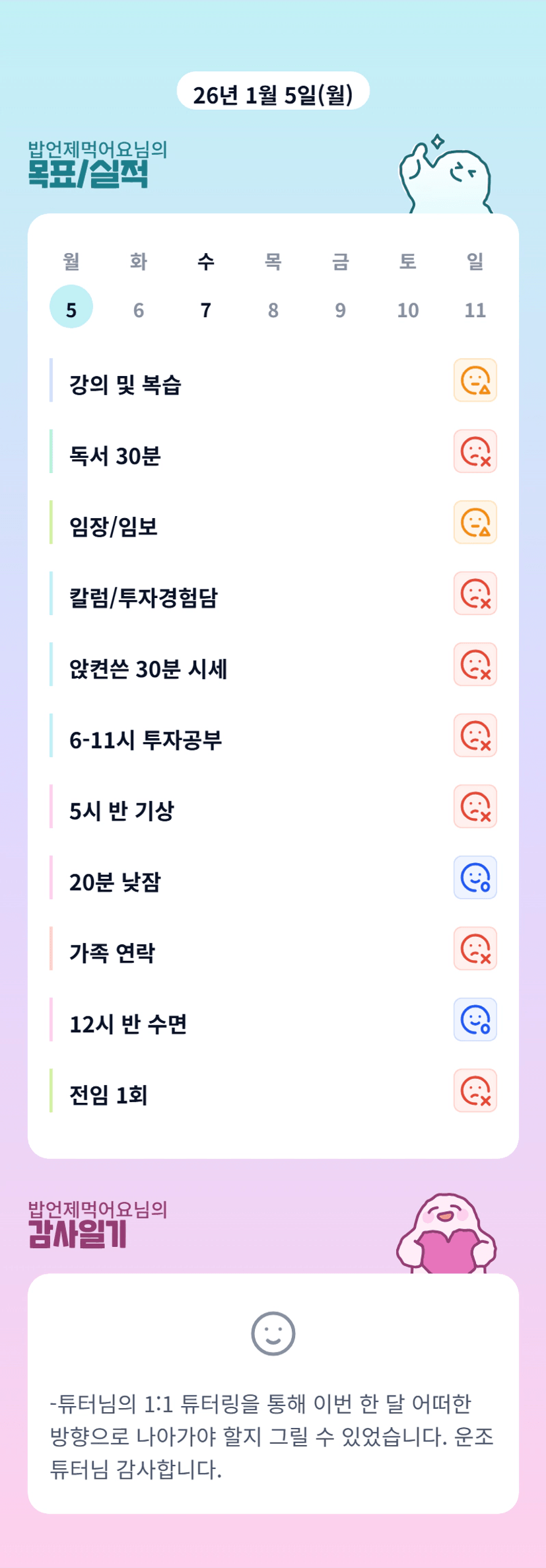Click the gratitude diary text entry
This screenshot has height=1568, width=546.
273,1435
